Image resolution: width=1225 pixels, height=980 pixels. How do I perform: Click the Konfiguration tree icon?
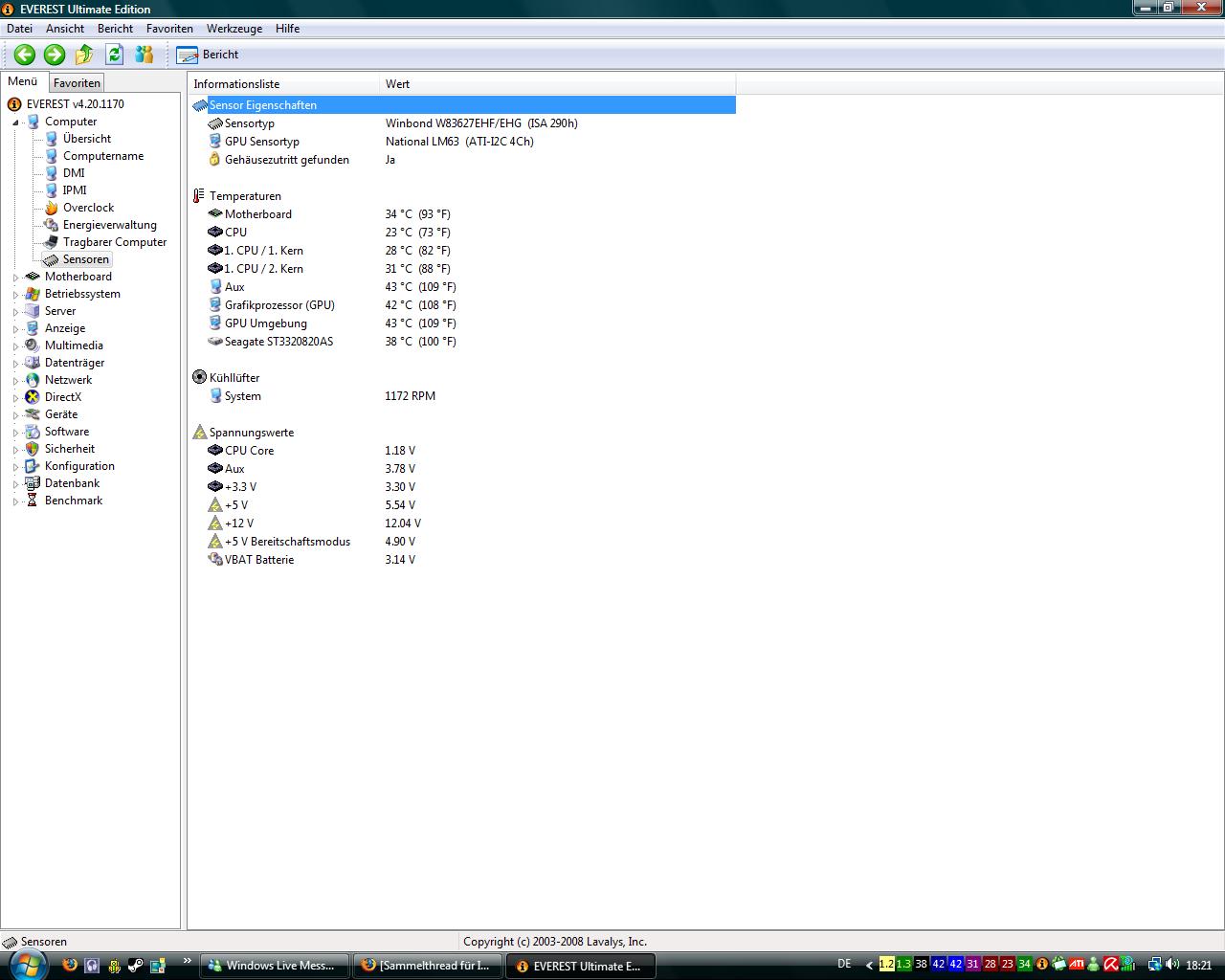point(33,466)
